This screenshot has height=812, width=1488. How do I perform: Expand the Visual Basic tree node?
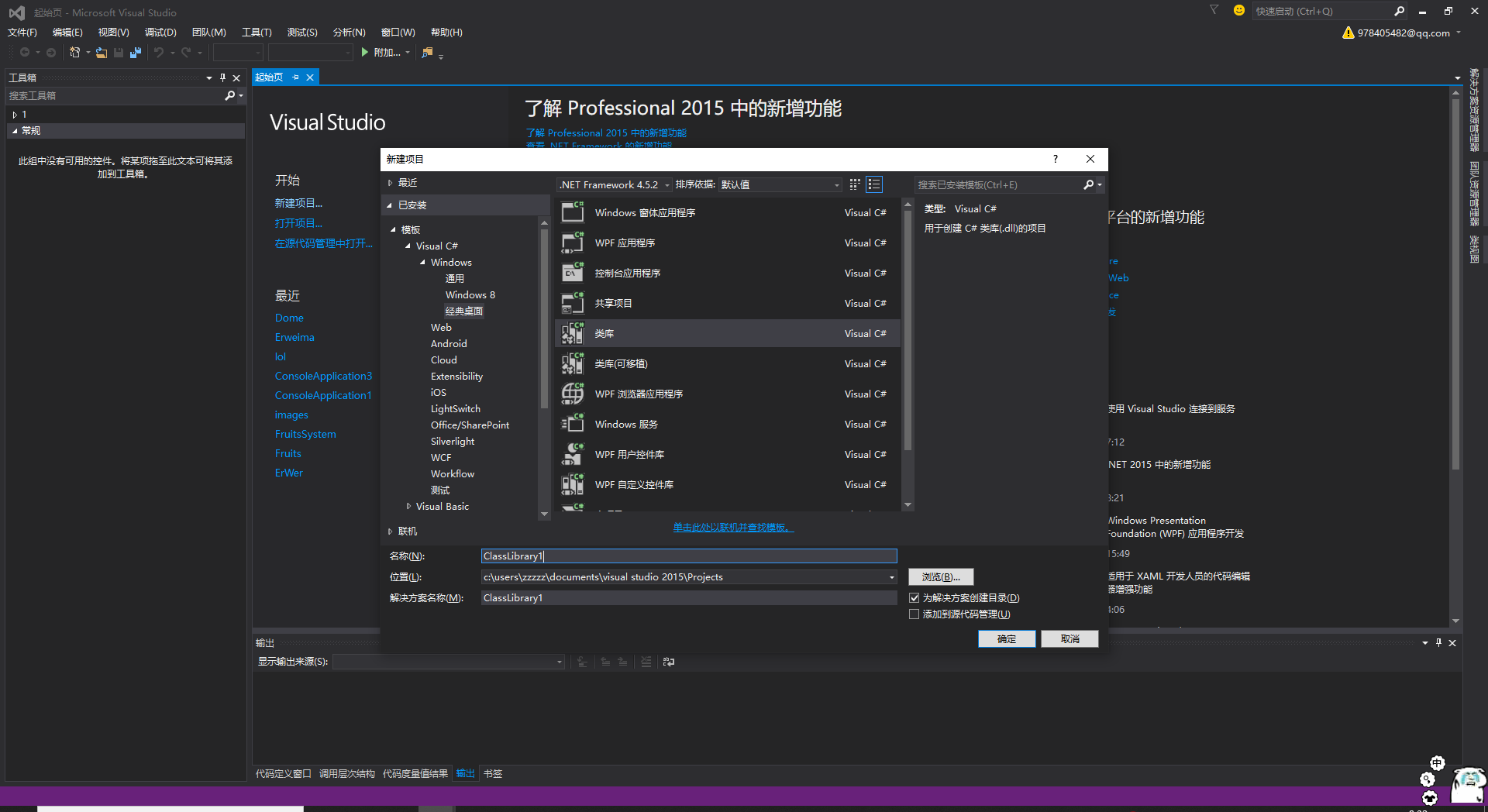coord(408,506)
